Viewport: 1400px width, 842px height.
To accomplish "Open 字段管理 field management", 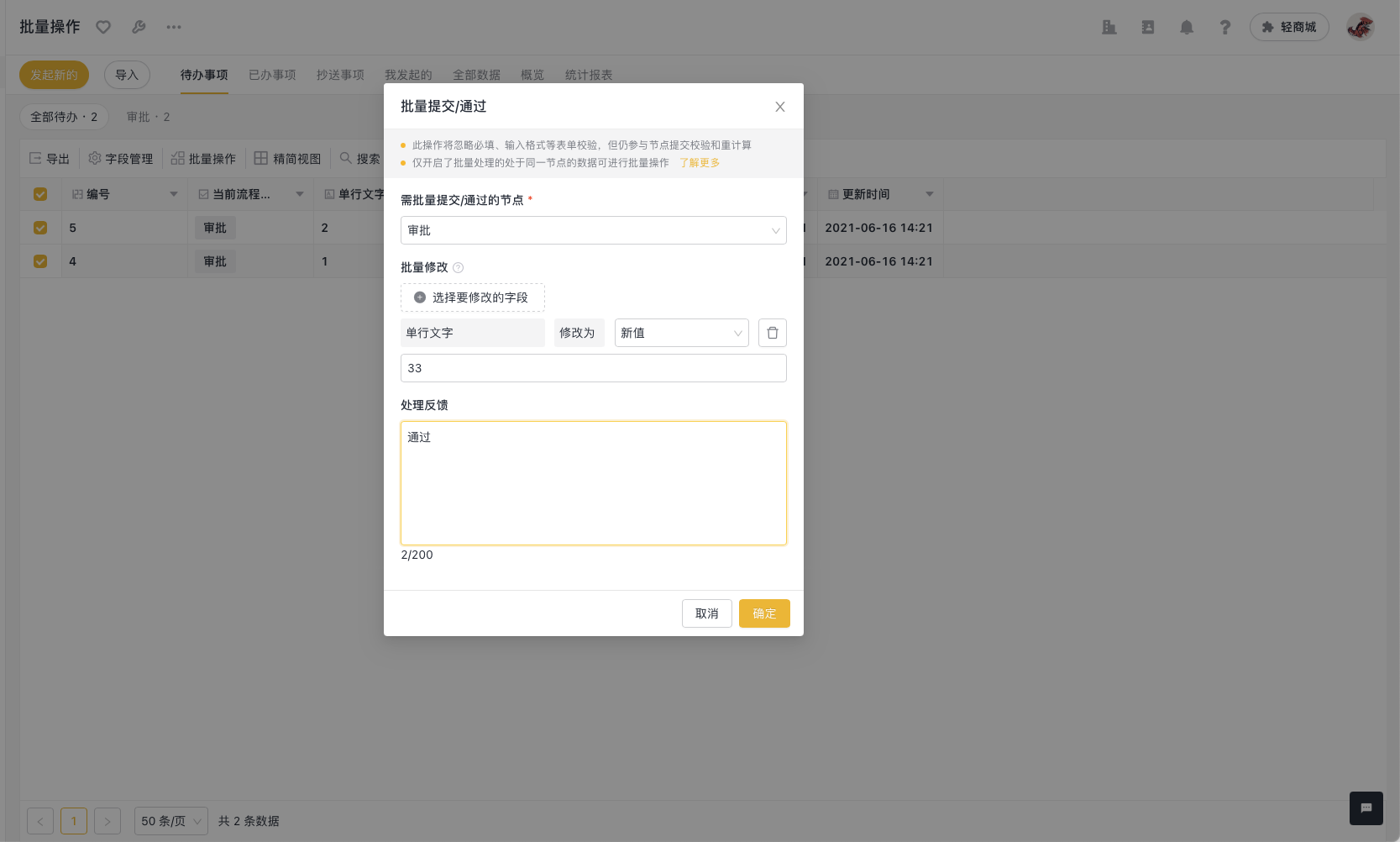I will pyautogui.click(x=121, y=159).
